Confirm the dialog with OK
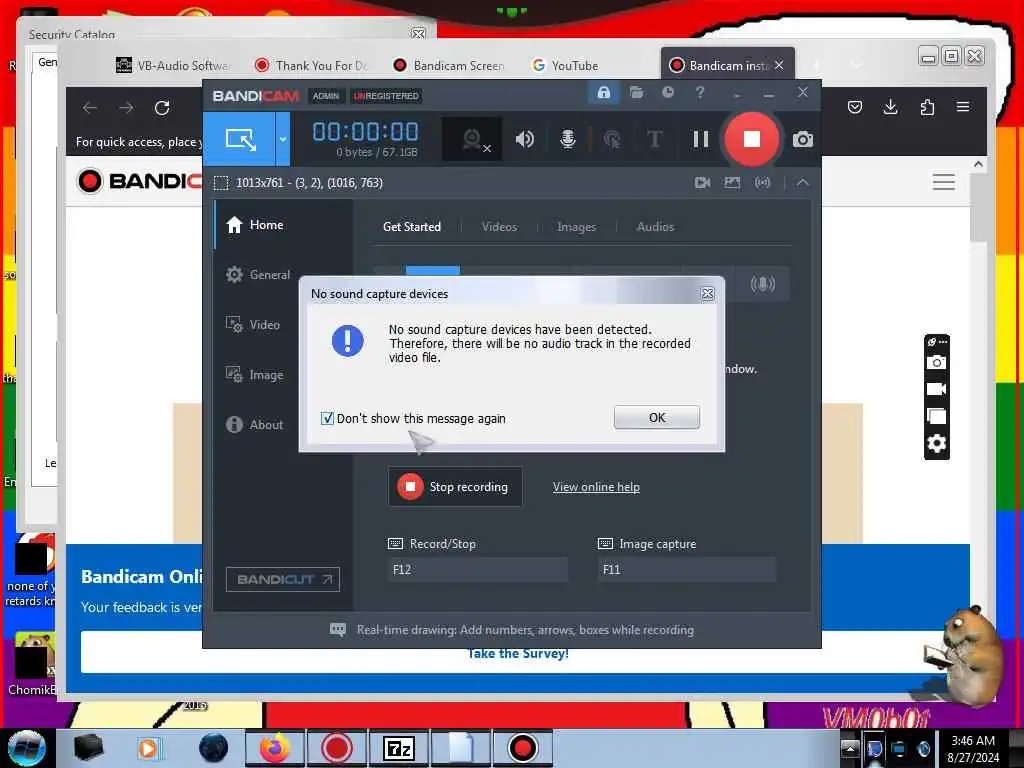The width and height of the screenshot is (1024, 768). [x=656, y=417]
